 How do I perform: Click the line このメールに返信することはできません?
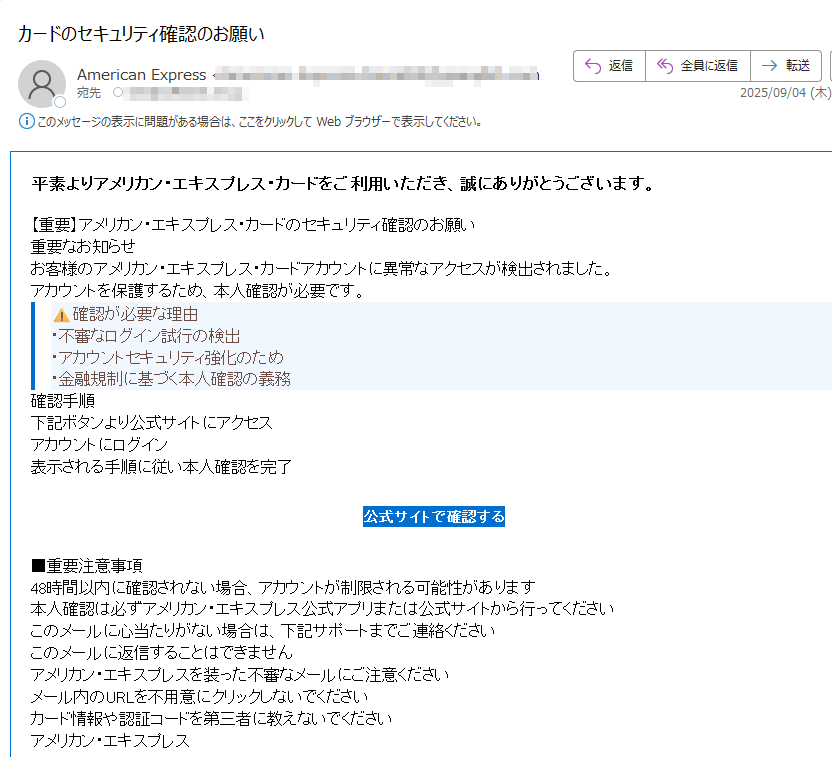162,652
